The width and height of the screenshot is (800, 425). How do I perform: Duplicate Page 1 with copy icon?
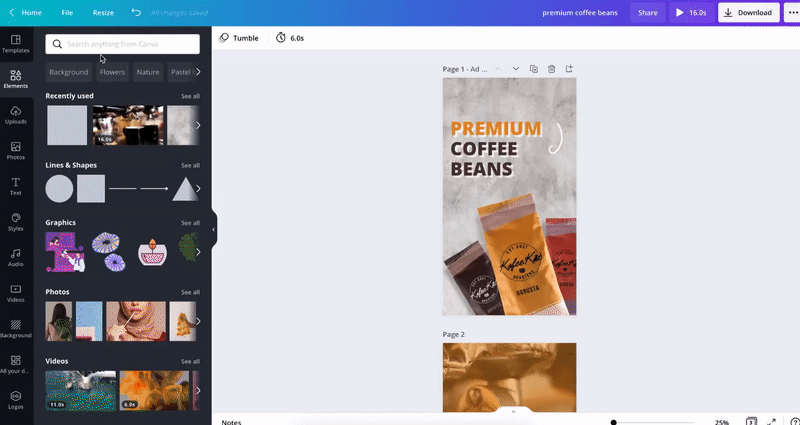[x=534, y=69]
